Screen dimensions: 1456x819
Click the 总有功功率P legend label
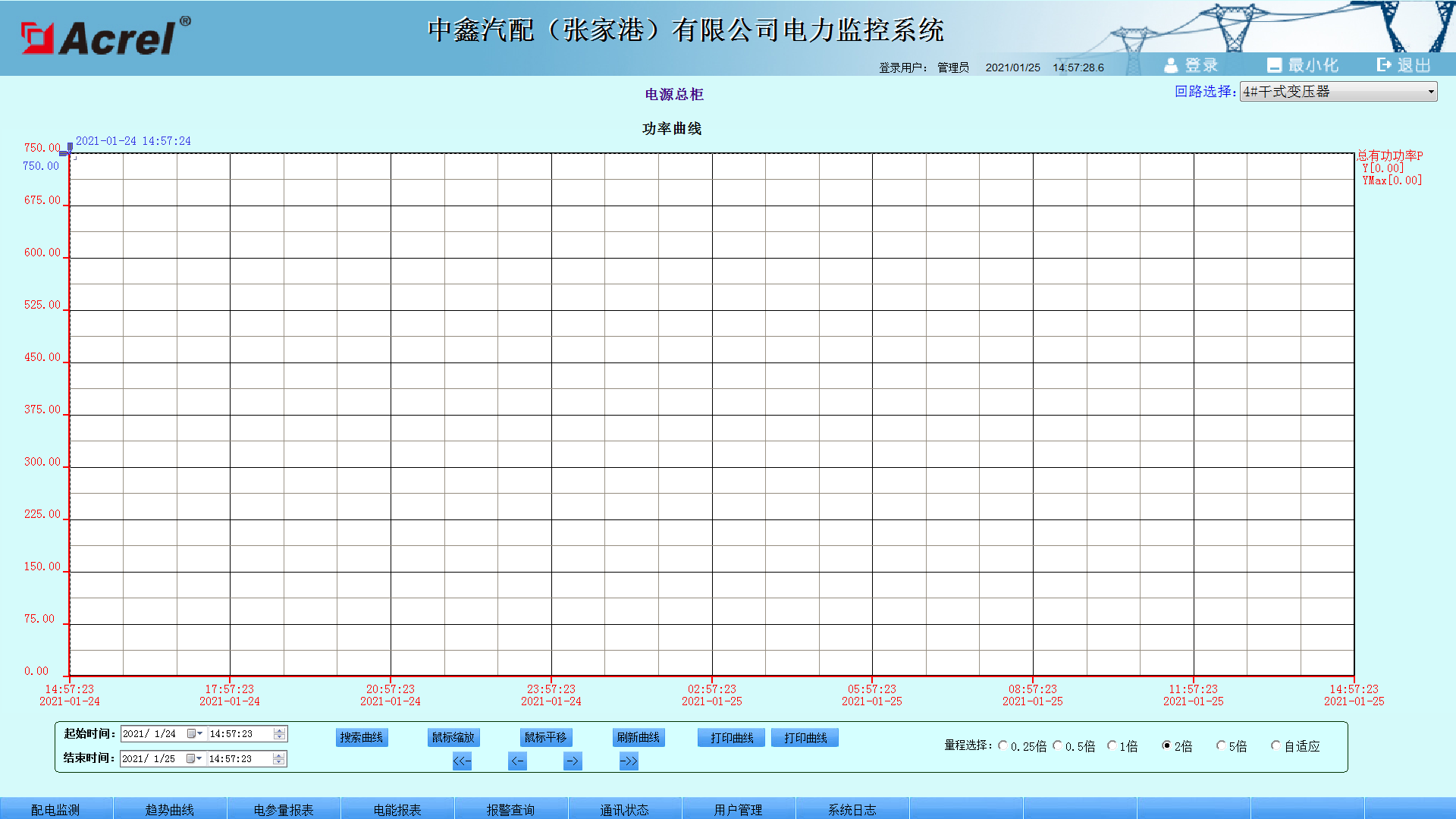(x=1390, y=156)
